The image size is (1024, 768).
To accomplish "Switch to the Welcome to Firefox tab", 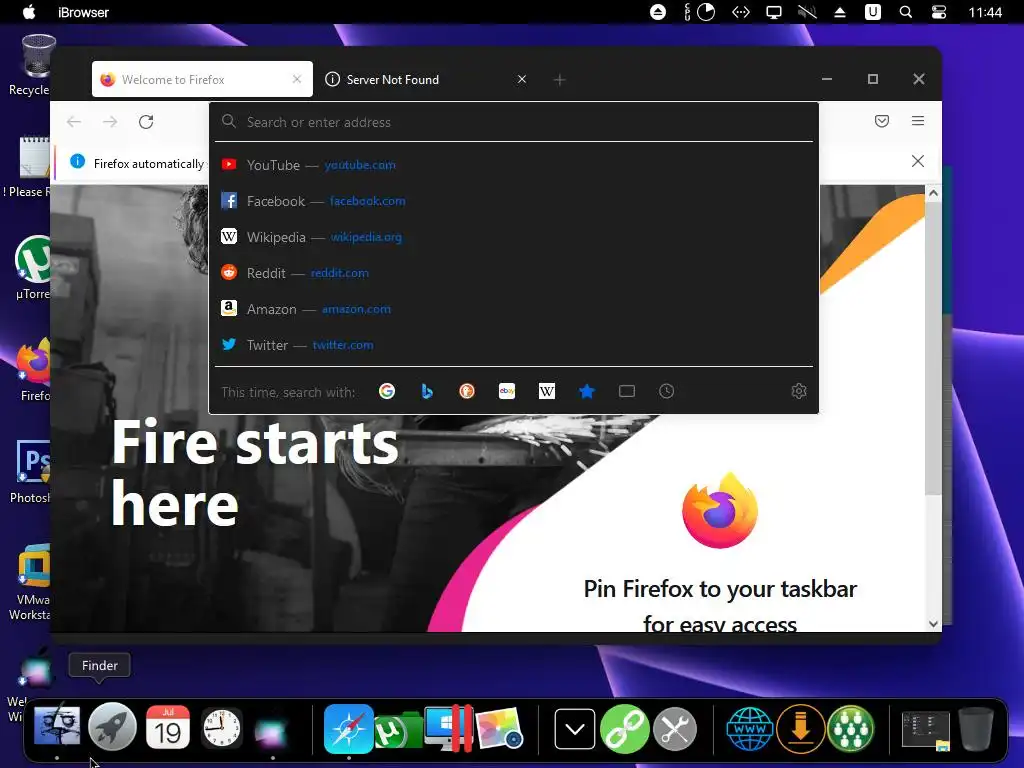I will [202, 79].
